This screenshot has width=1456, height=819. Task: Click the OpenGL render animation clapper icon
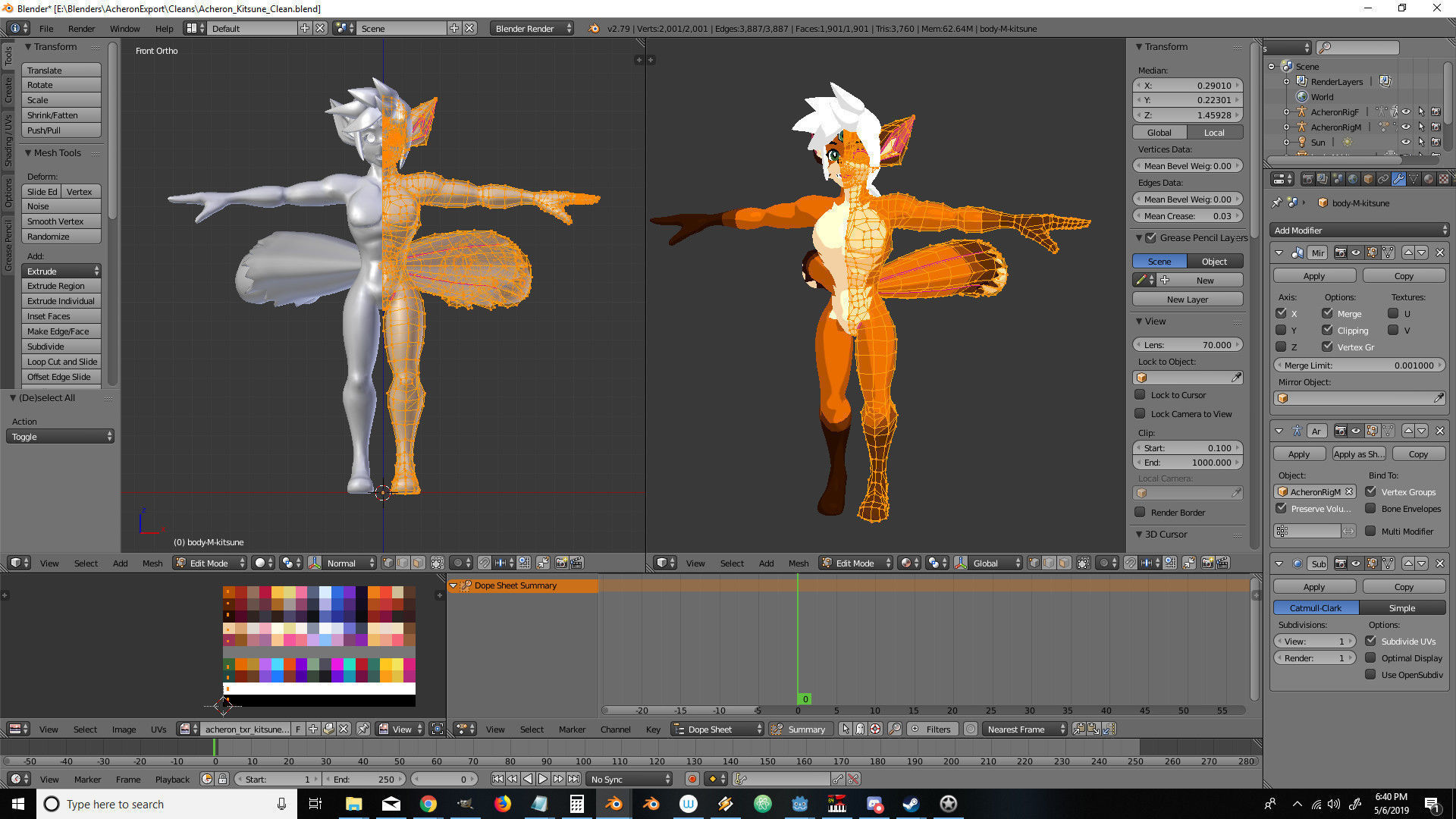click(x=576, y=563)
